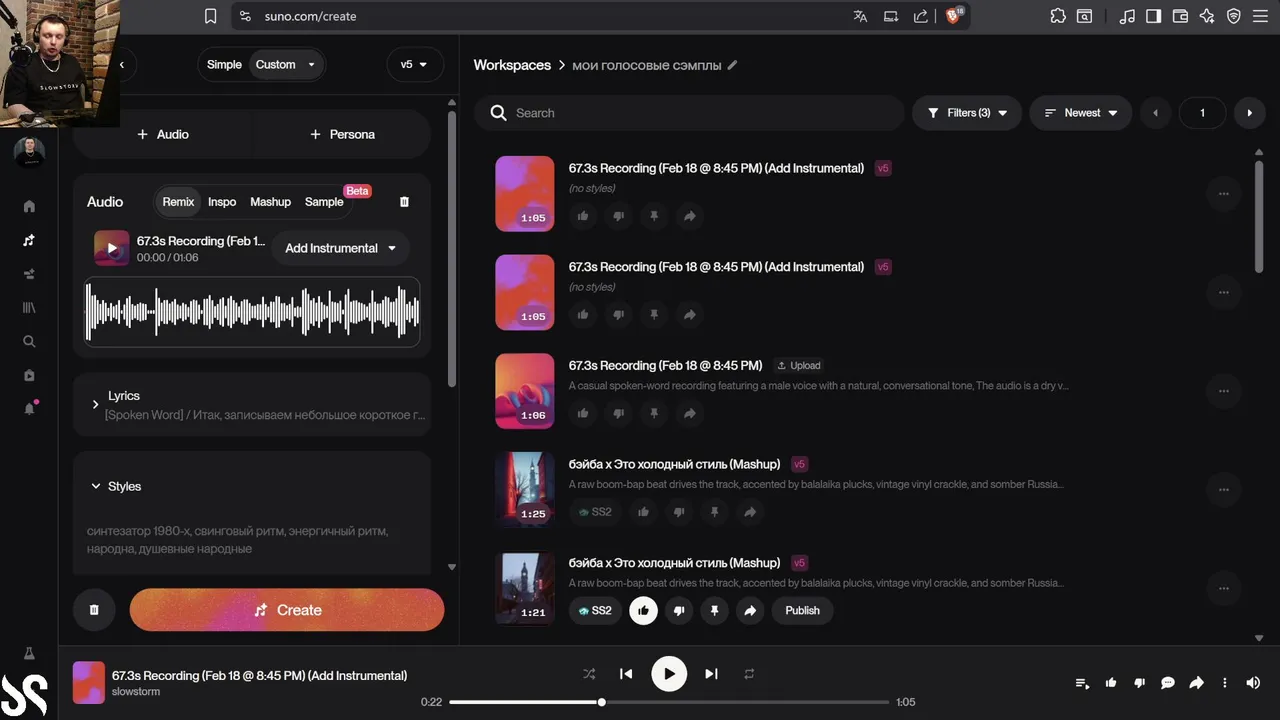The width and height of the screenshot is (1280, 720).
Task: Click the audio waveform in Audio panel
Action: point(252,312)
